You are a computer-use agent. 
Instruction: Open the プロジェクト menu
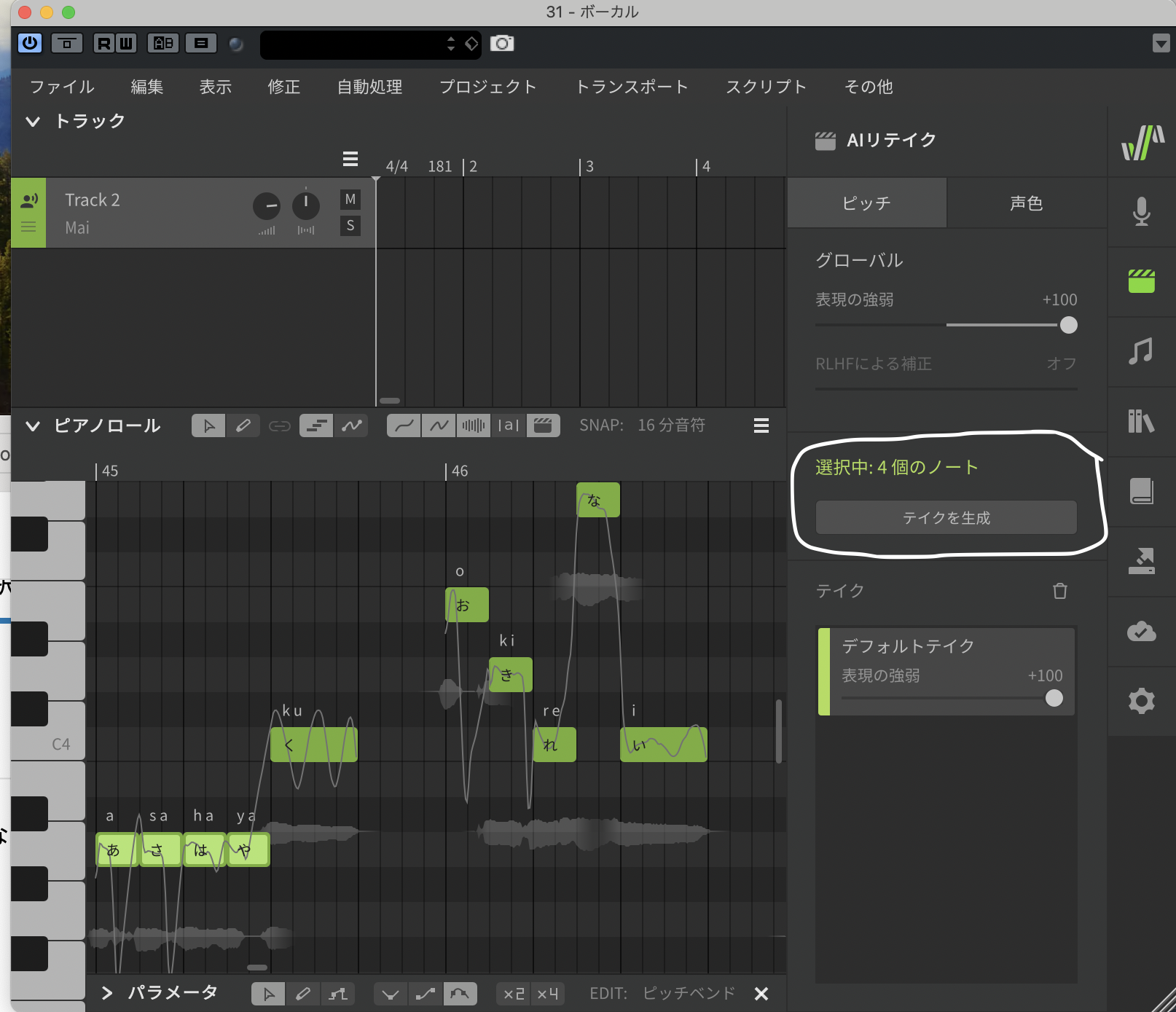[487, 87]
